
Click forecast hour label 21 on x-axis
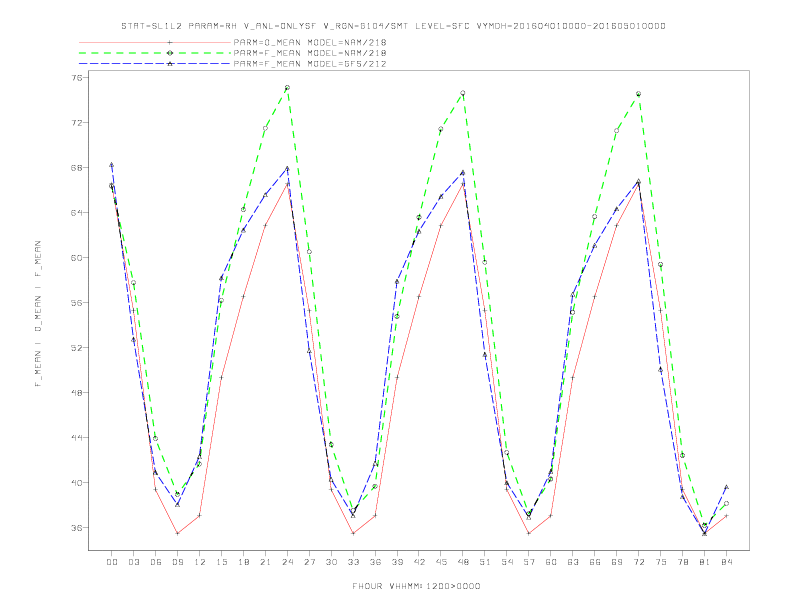tap(265, 562)
